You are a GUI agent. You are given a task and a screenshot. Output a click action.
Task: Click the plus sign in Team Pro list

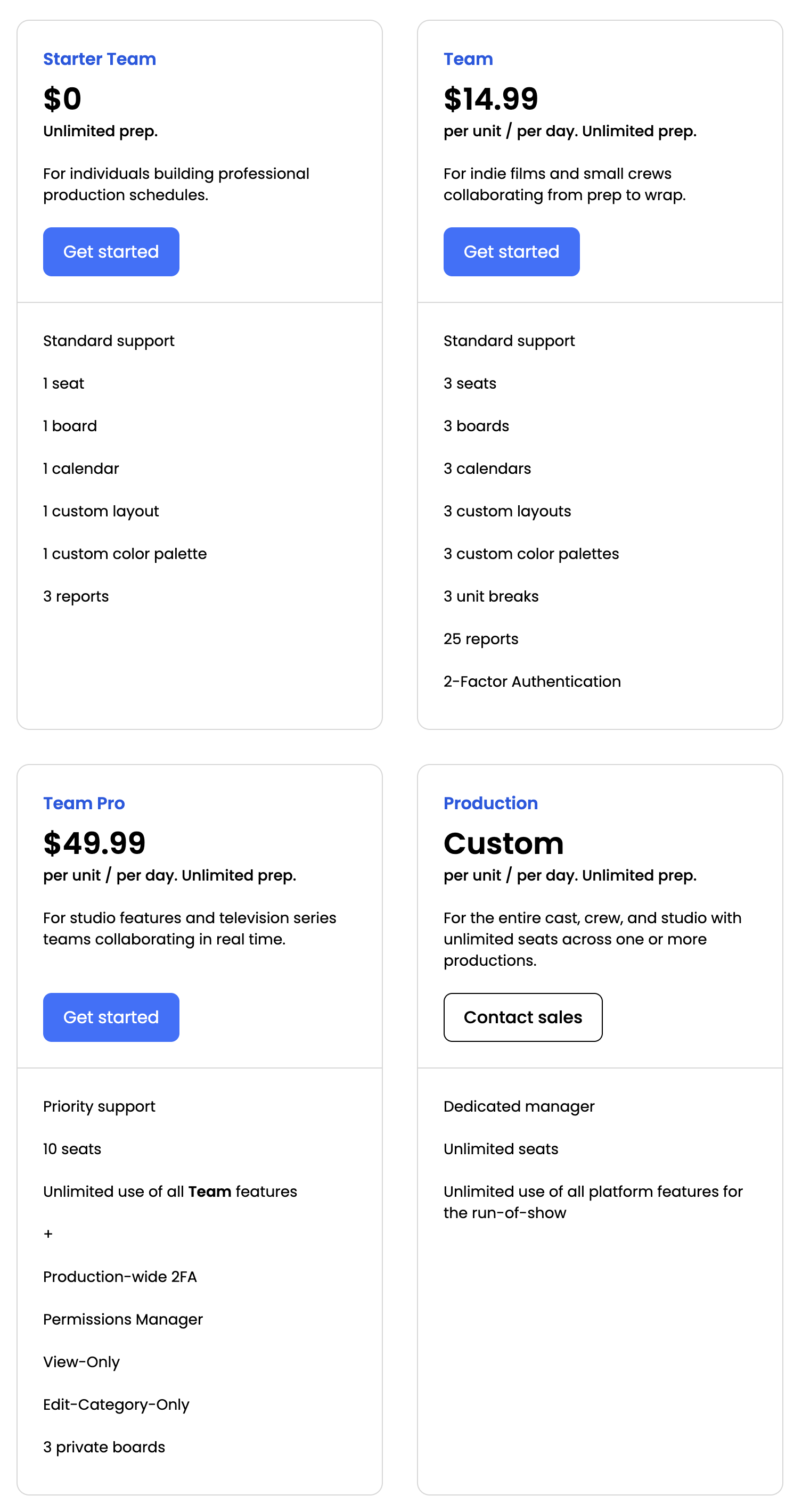[48, 1235]
